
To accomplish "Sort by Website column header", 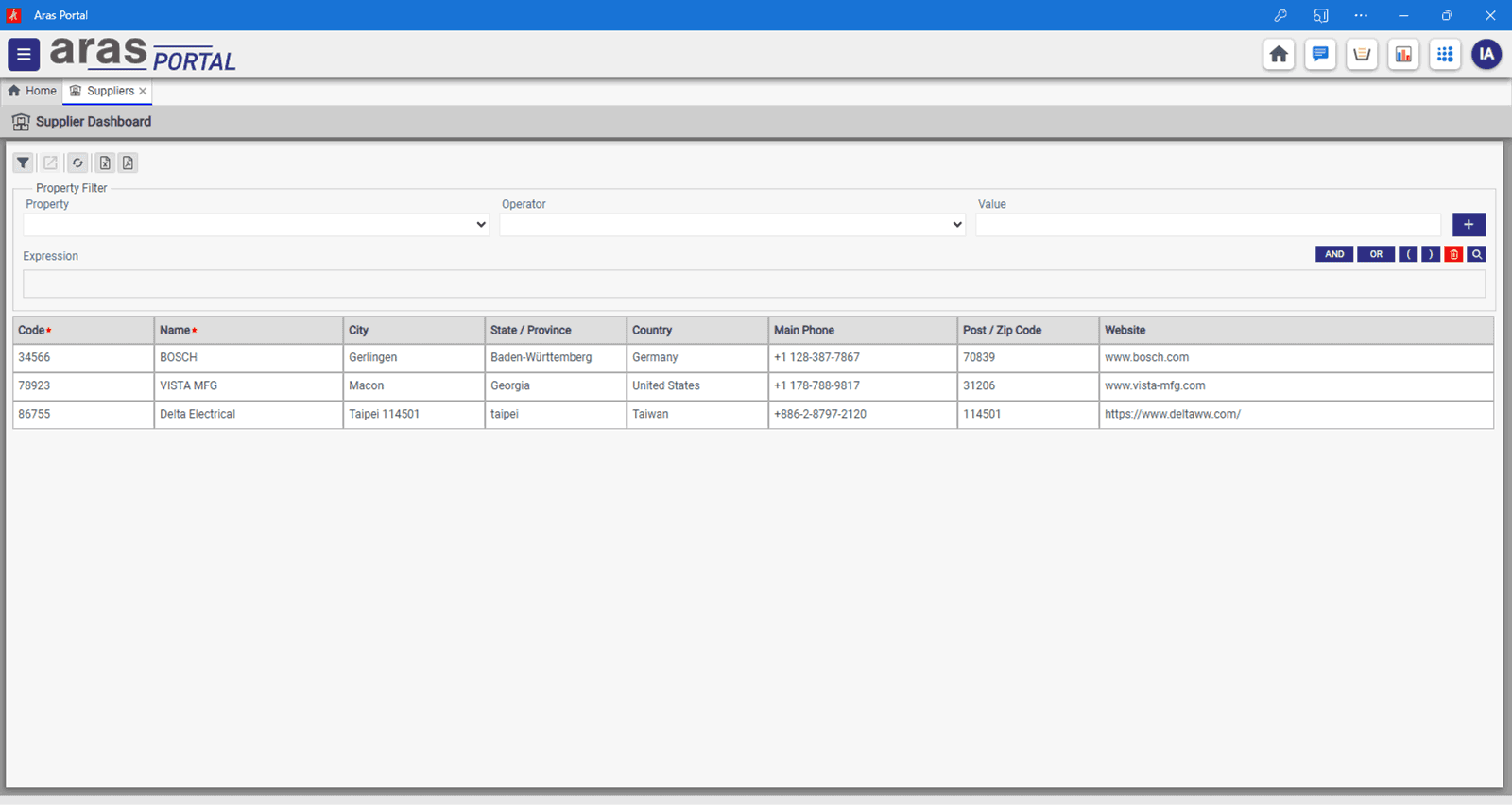I will pos(1297,330).
